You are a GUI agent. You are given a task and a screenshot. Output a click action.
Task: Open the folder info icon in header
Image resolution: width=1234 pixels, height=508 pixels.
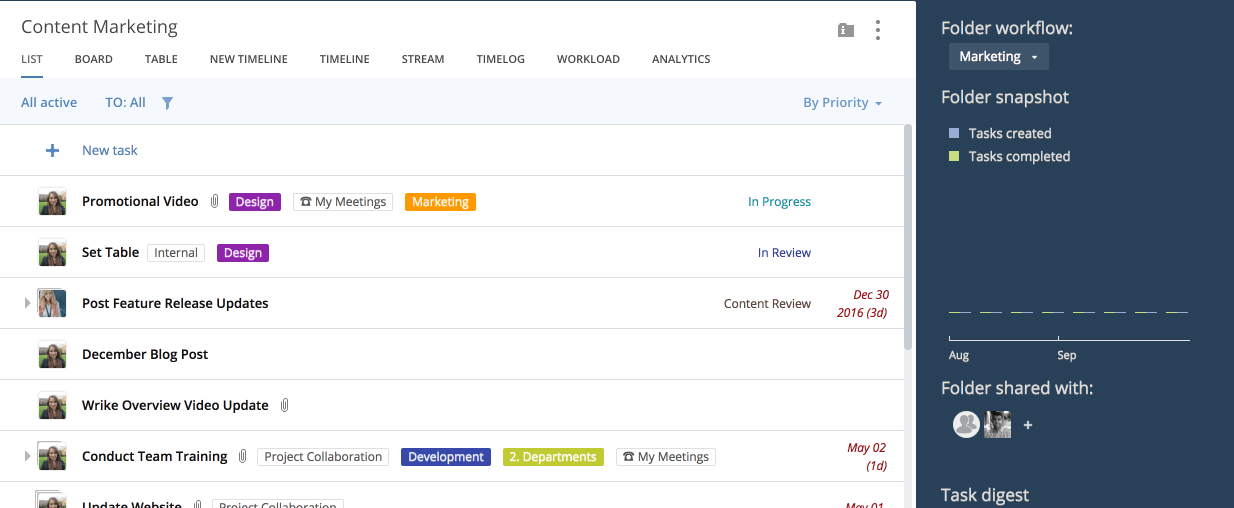tap(846, 30)
